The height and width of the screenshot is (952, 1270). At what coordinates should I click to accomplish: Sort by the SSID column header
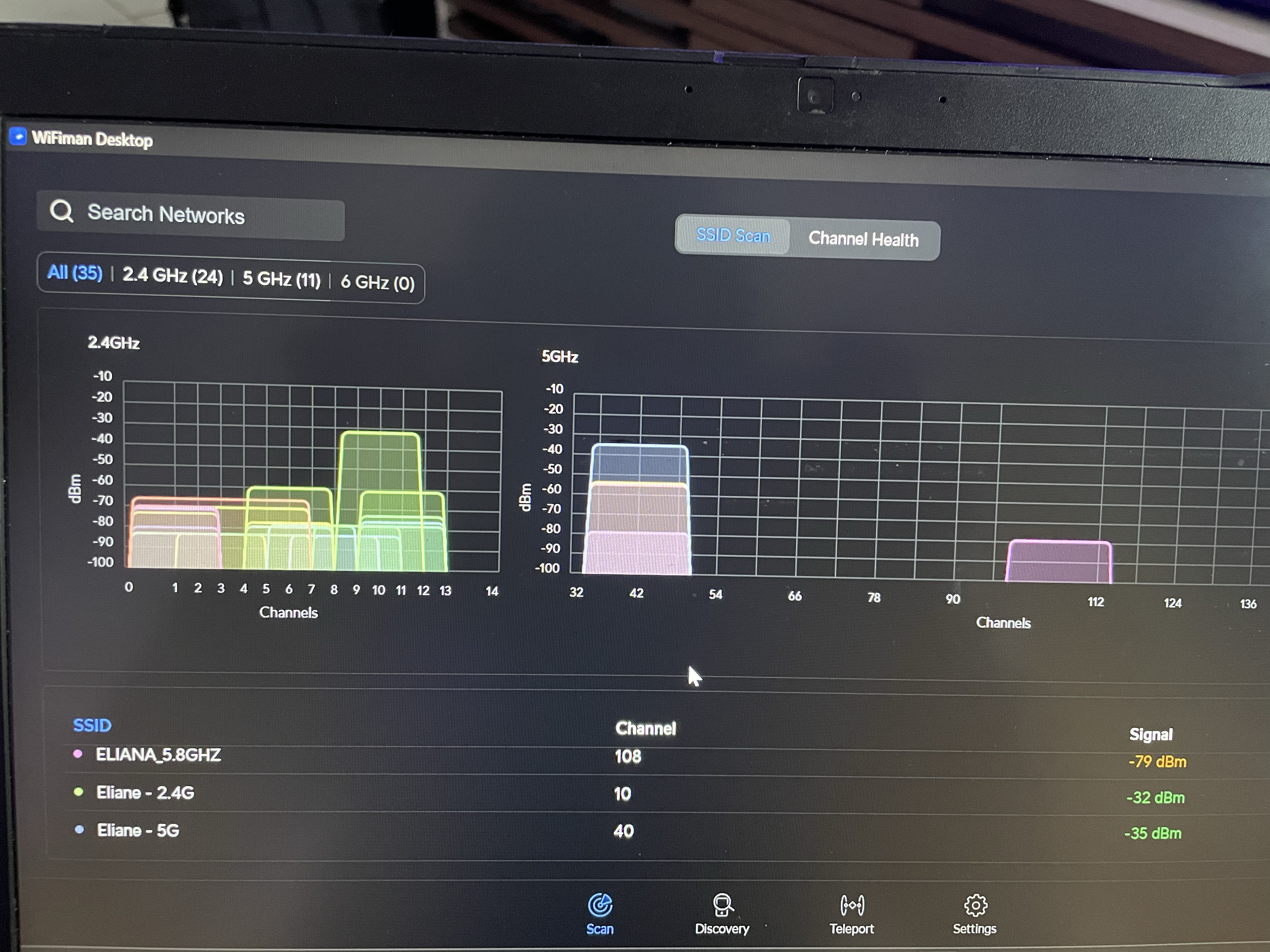(92, 726)
